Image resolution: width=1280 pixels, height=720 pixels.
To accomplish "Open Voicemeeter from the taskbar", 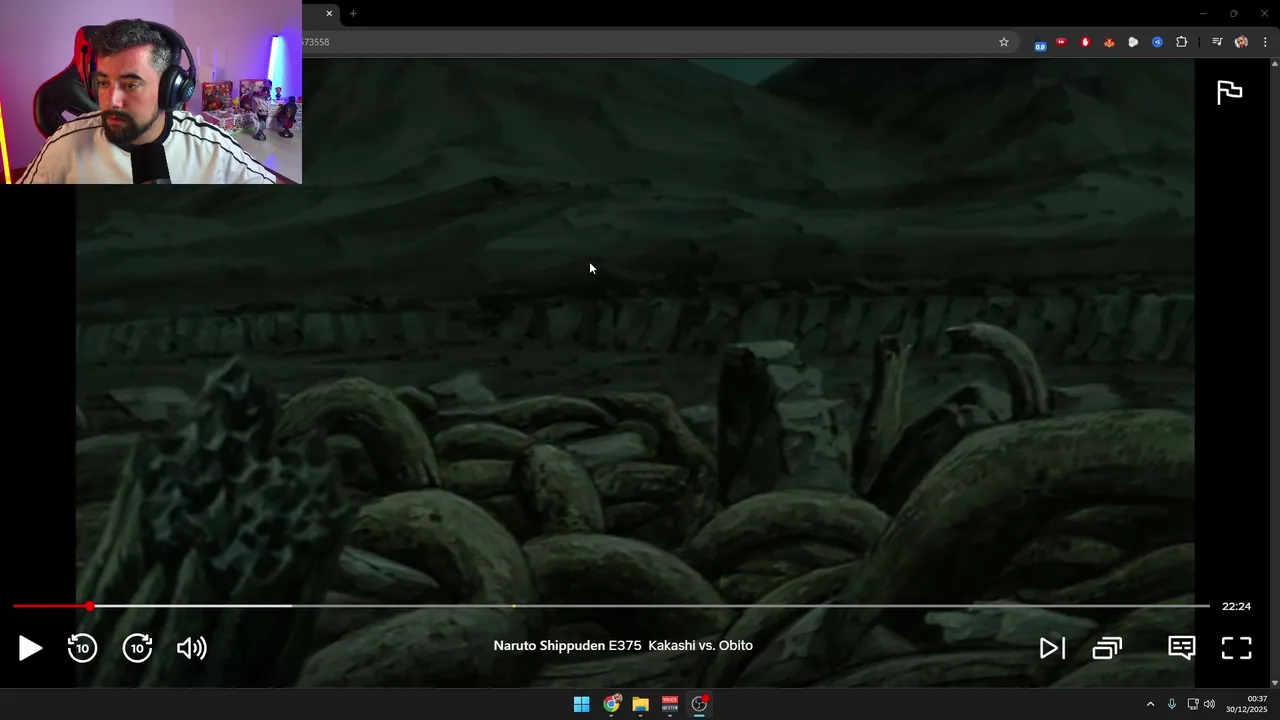I will click(x=670, y=704).
